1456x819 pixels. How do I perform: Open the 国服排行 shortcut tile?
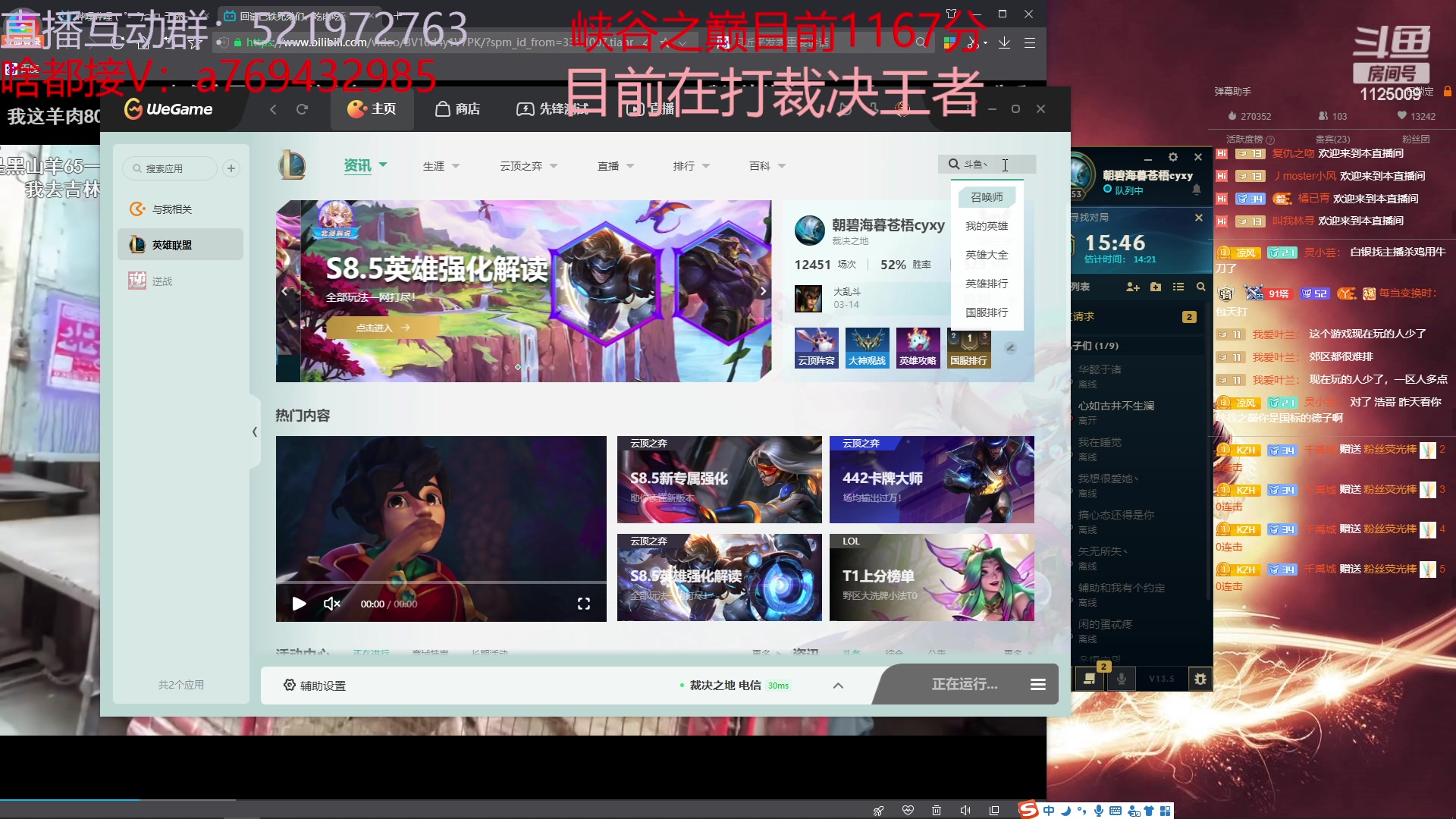tap(968, 348)
